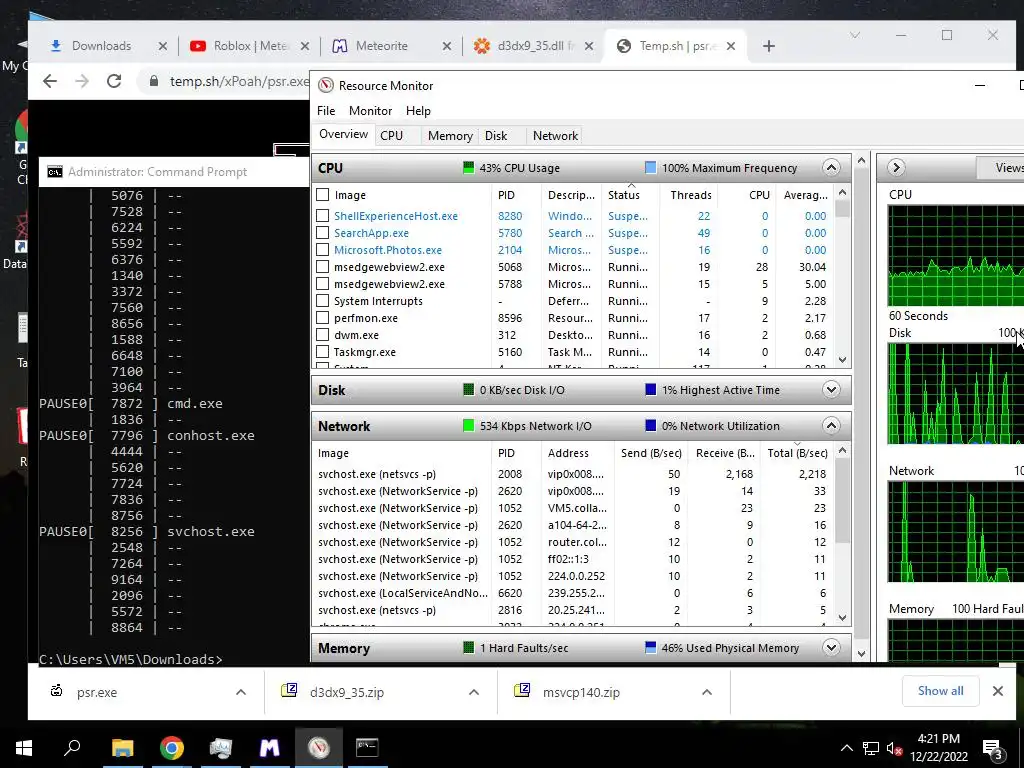The width and height of the screenshot is (1024, 768).
Task: Open the File menu in Resource Monitor
Action: [x=326, y=111]
